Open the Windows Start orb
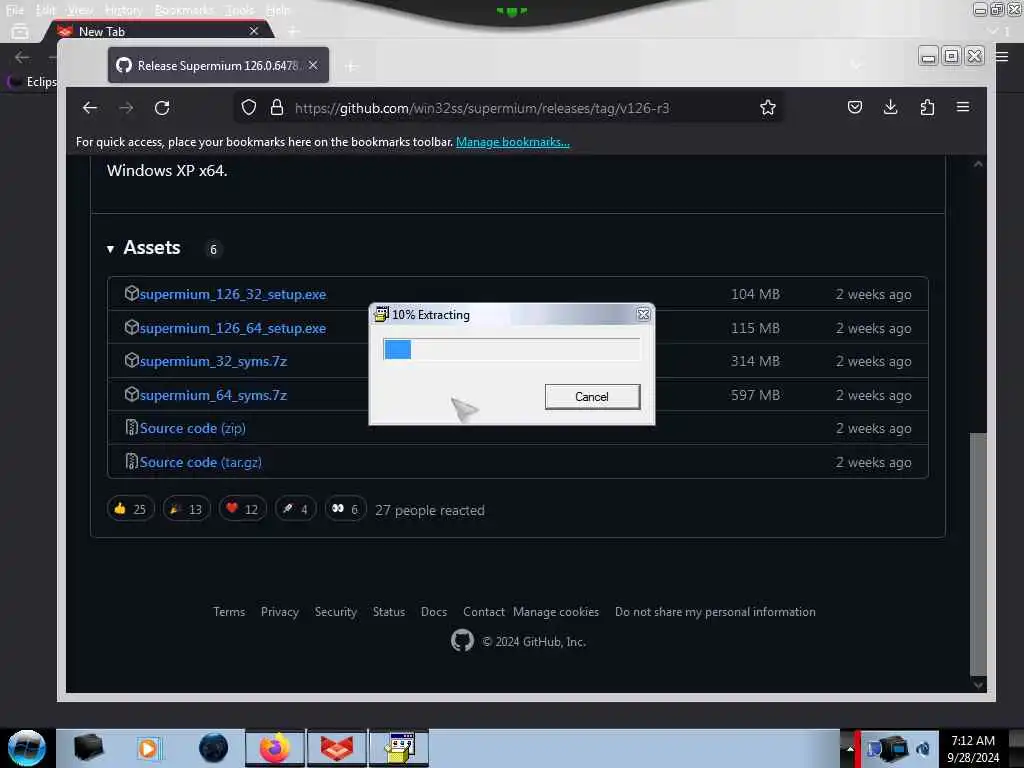The image size is (1024, 768). (x=27, y=748)
